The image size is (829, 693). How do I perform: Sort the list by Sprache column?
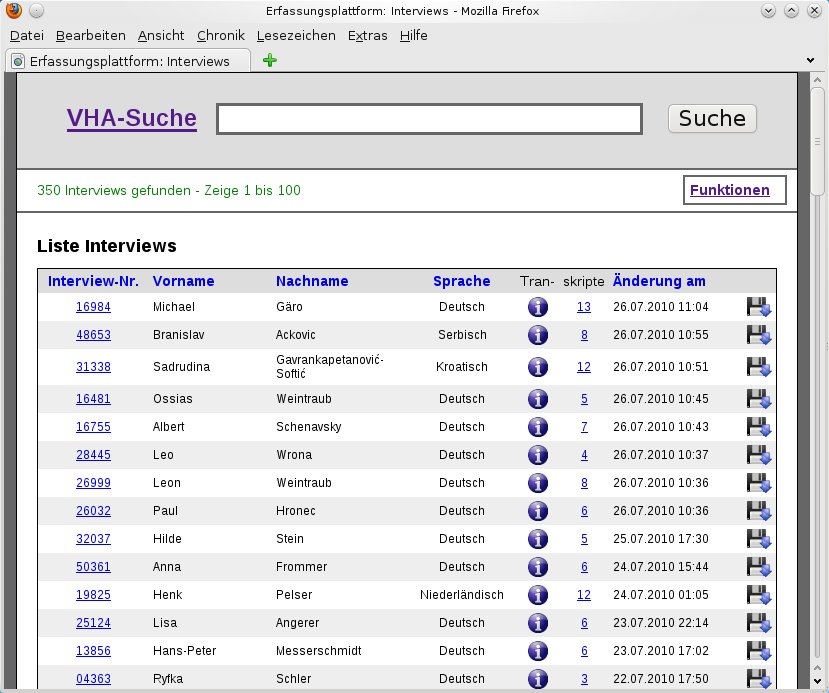click(x=461, y=281)
